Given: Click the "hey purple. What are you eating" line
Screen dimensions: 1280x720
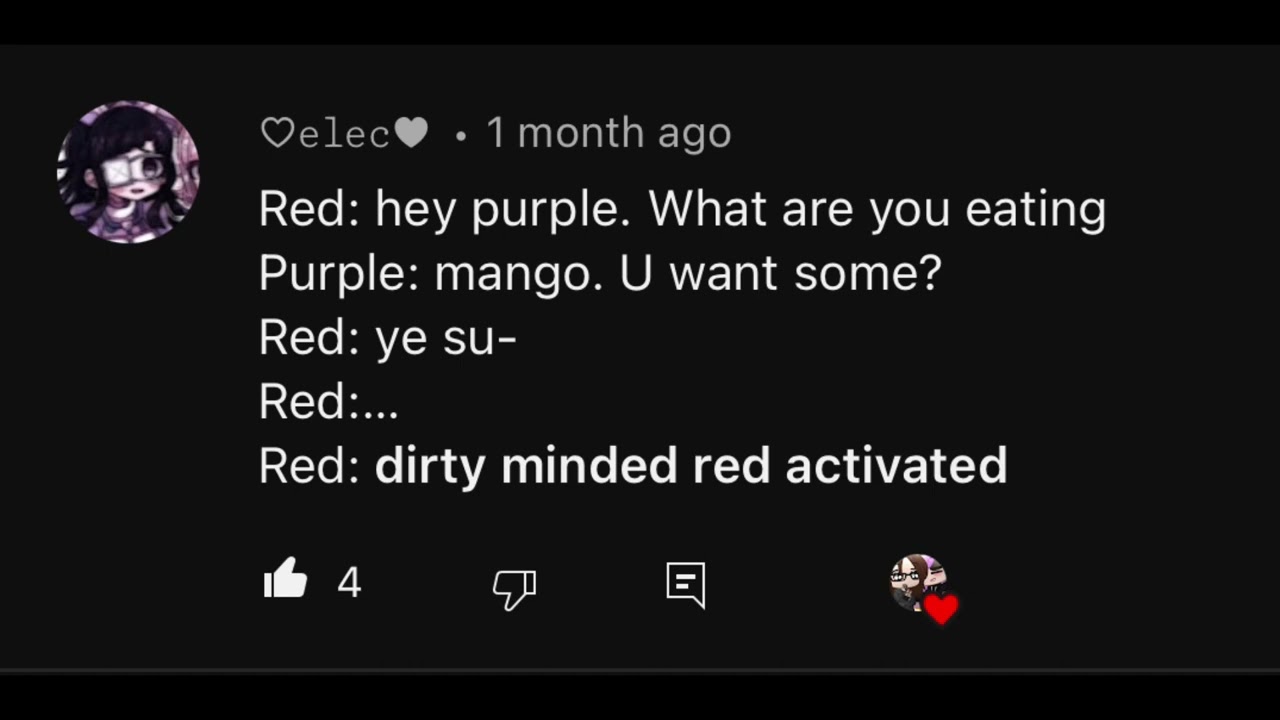Looking at the screenshot, I should point(740,210).
